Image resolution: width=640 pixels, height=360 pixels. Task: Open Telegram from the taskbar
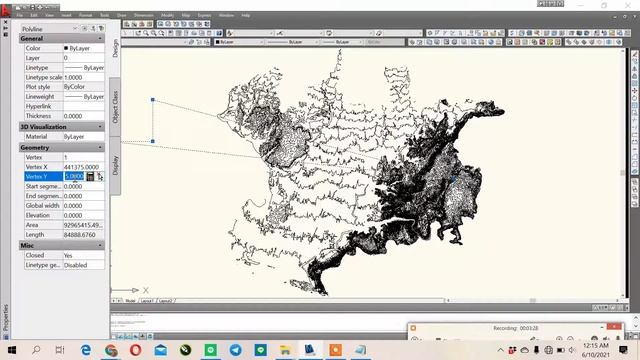[236, 350]
